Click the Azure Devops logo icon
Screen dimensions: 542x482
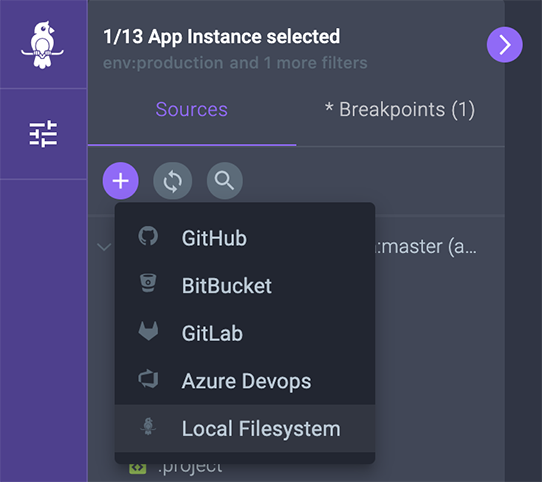[148, 379]
